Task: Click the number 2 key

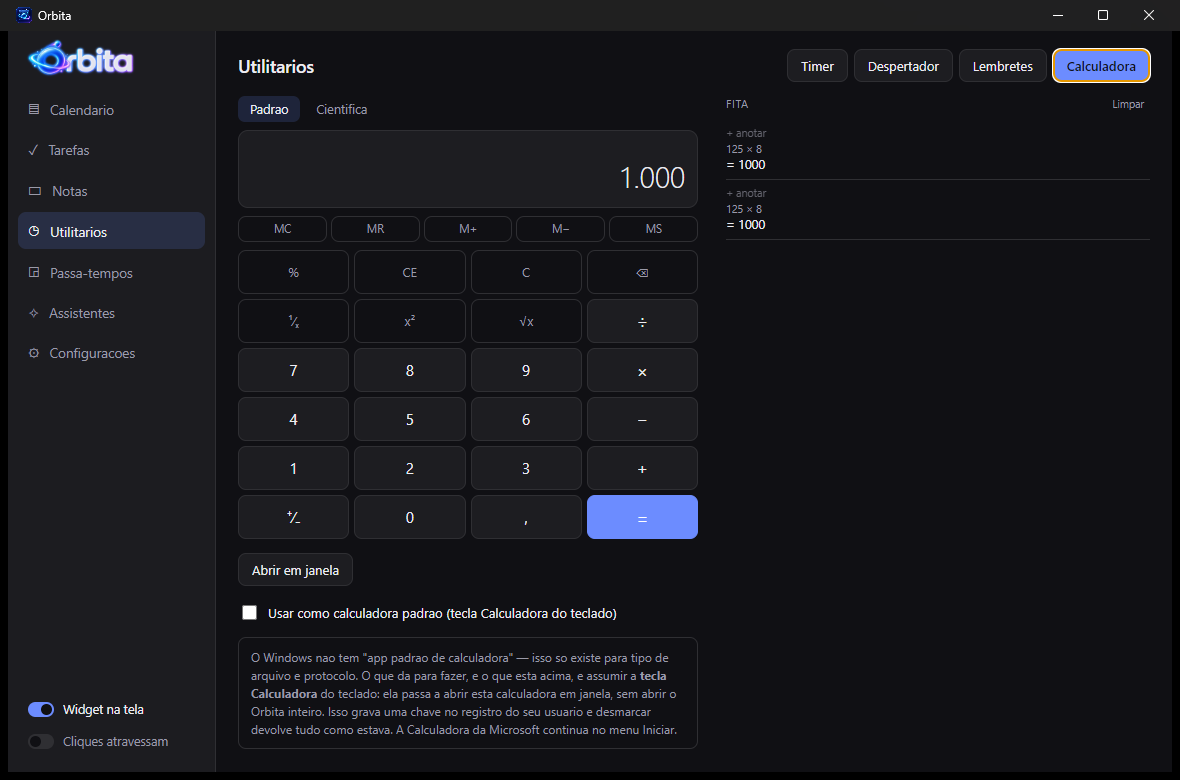Action: click(409, 468)
